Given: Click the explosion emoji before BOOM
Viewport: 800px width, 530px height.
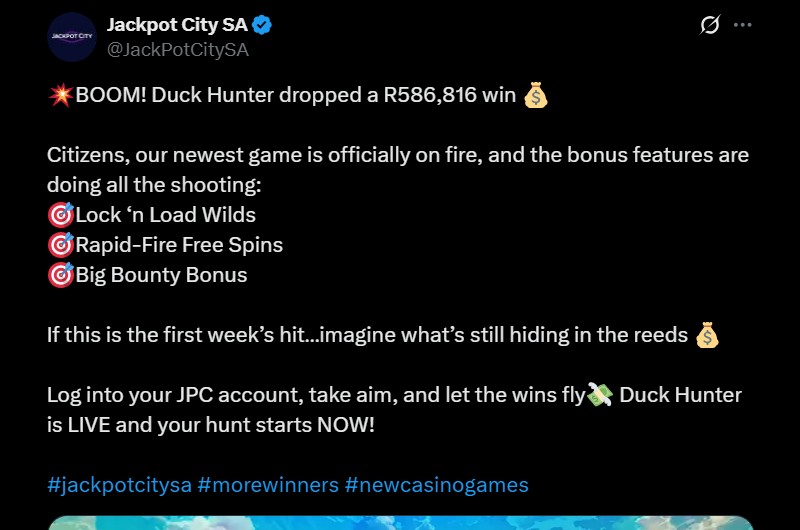Looking at the screenshot, I should coord(60,96).
